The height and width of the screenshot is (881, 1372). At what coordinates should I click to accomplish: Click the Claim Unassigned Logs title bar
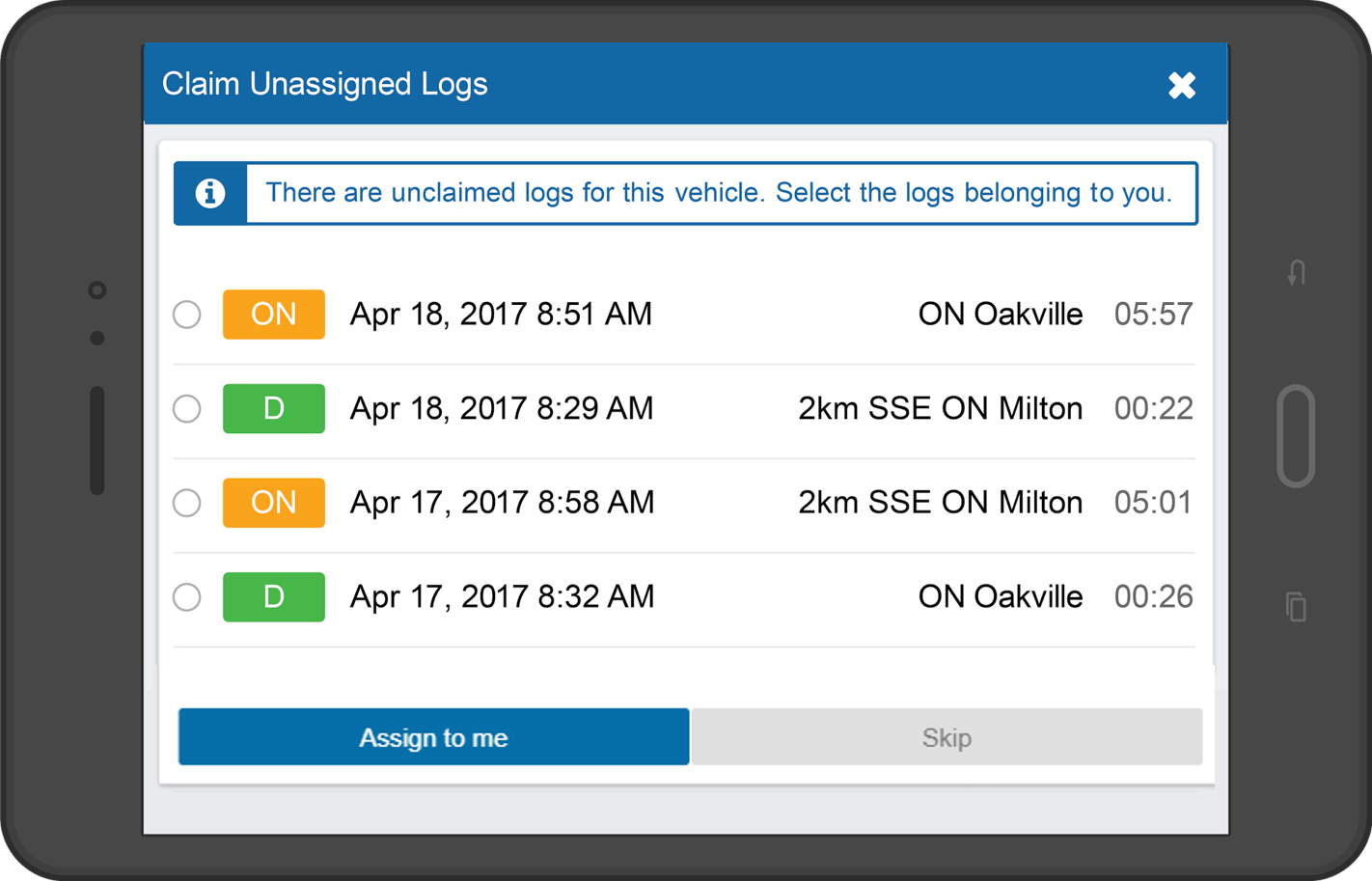tap(325, 84)
